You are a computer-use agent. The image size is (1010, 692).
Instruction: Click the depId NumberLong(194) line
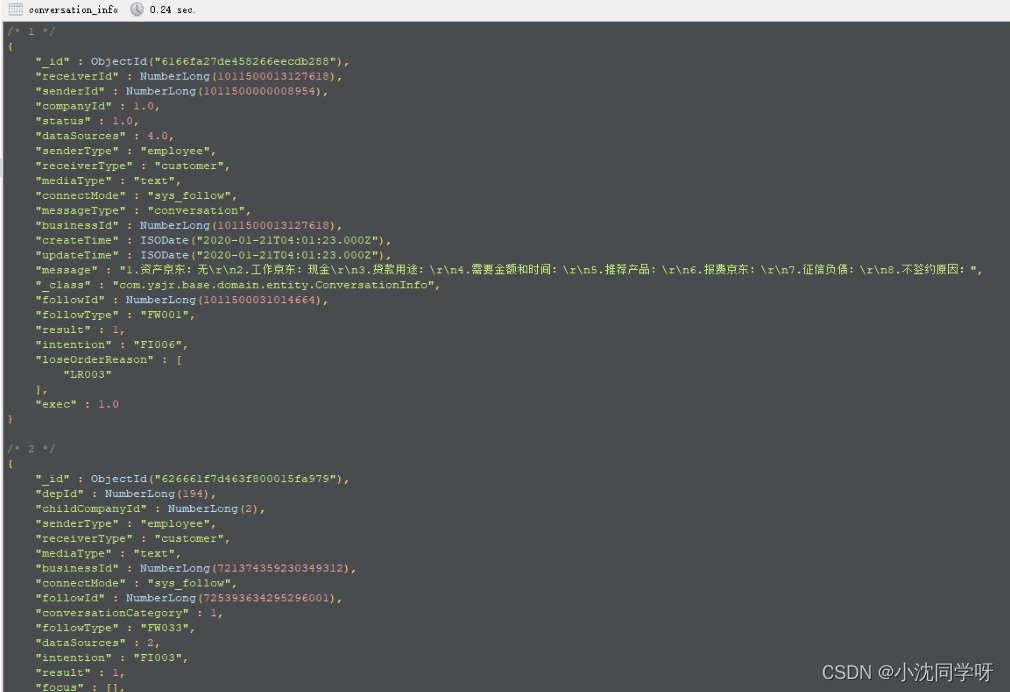click(x=126, y=494)
